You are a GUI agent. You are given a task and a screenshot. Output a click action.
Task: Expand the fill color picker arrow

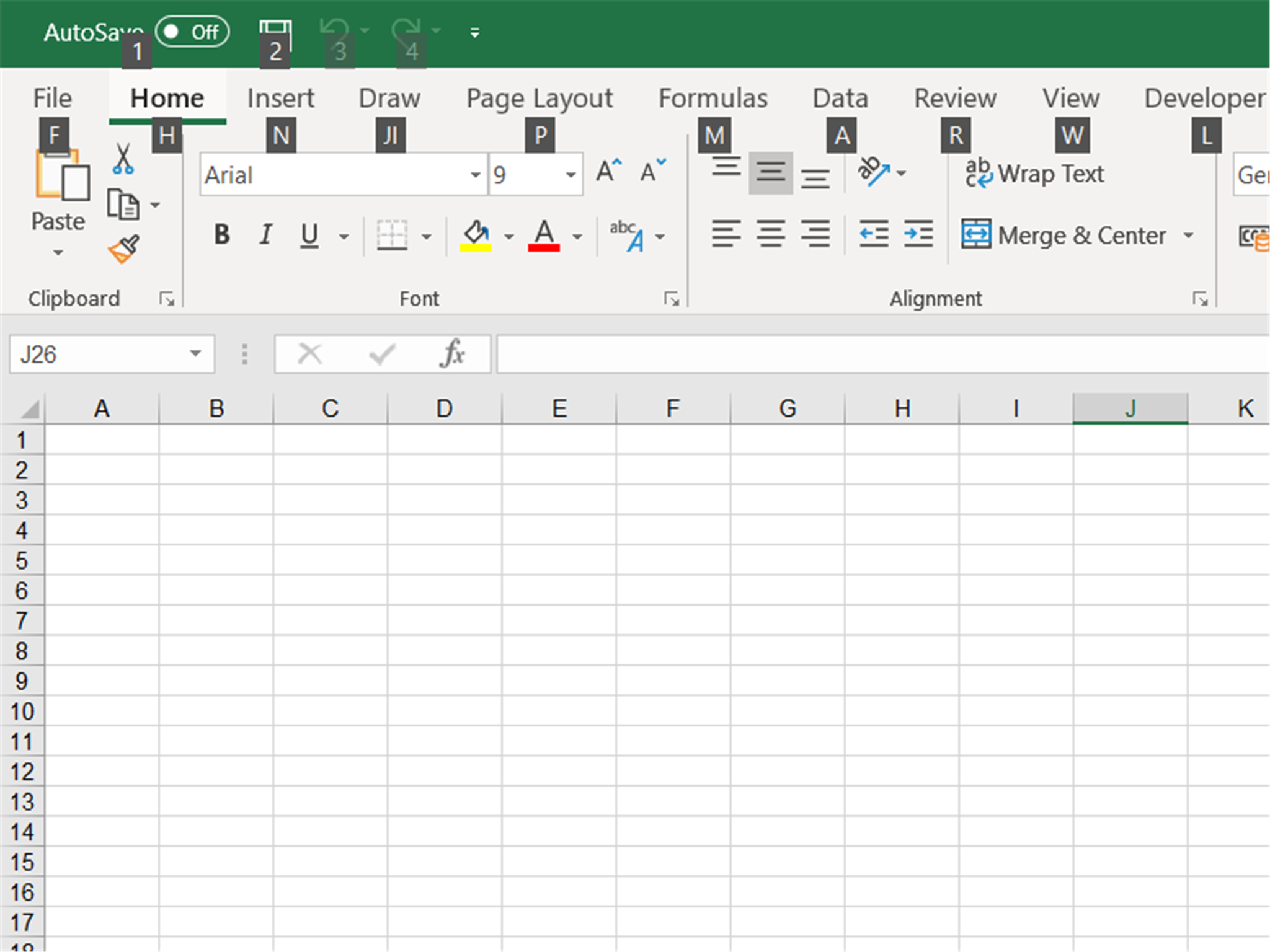point(508,236)
